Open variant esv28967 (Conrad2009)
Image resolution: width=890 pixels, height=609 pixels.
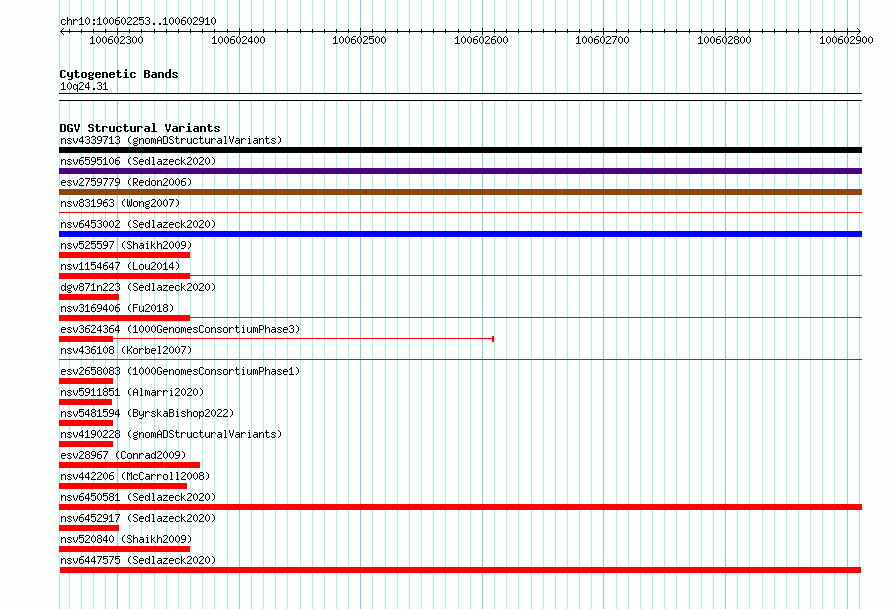(123, 455)
